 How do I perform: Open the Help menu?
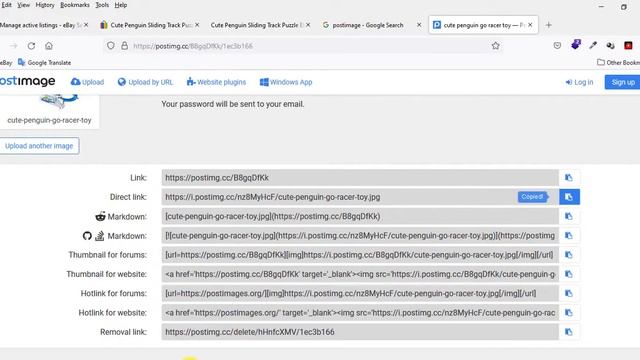point(120,5)
